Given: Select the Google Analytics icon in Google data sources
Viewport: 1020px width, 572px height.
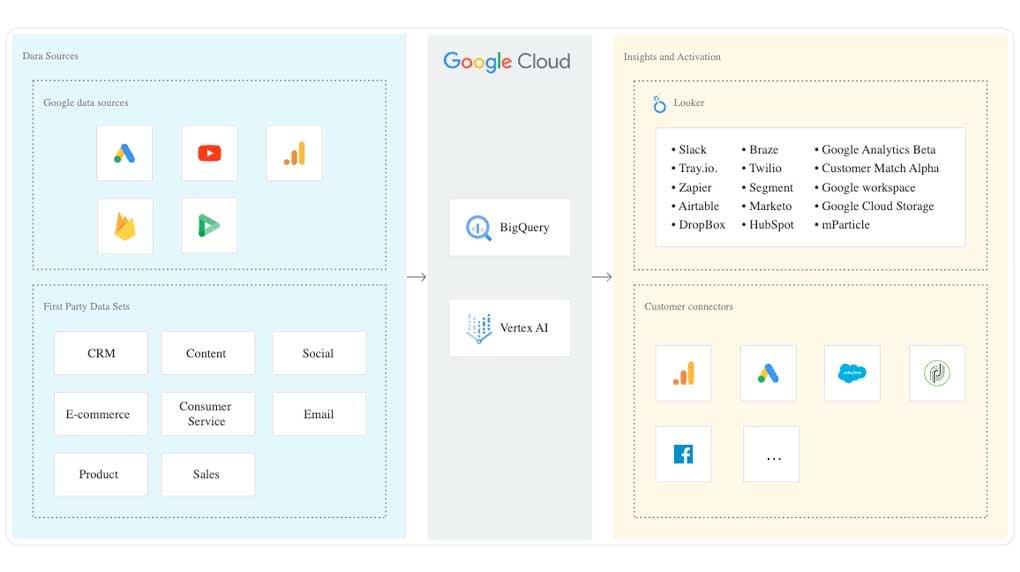Looking at the screenshot, I should (x=294, y=153).
